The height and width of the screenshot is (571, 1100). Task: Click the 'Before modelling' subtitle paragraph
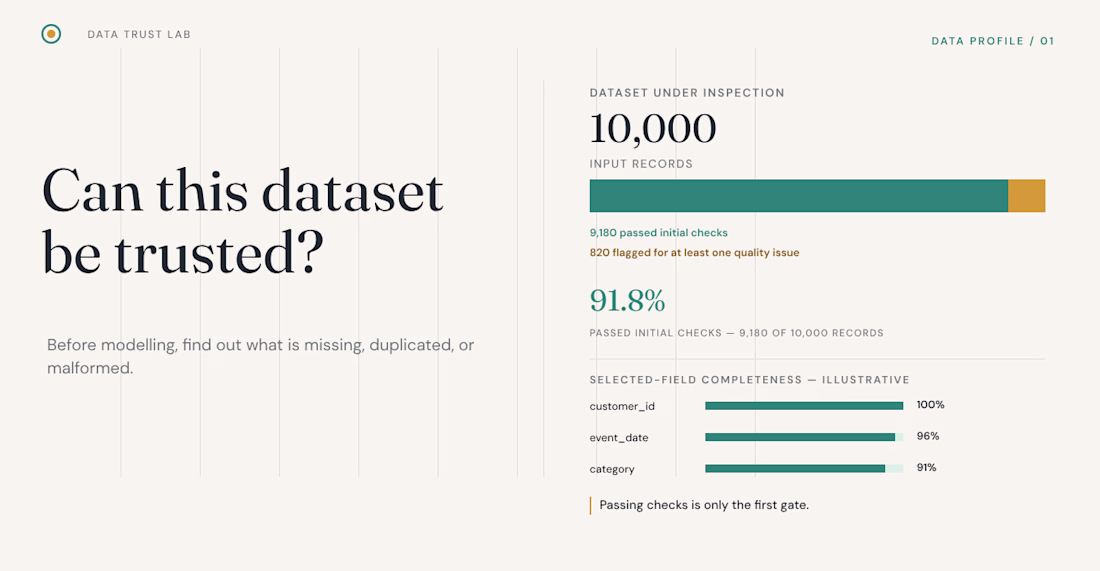260,356
